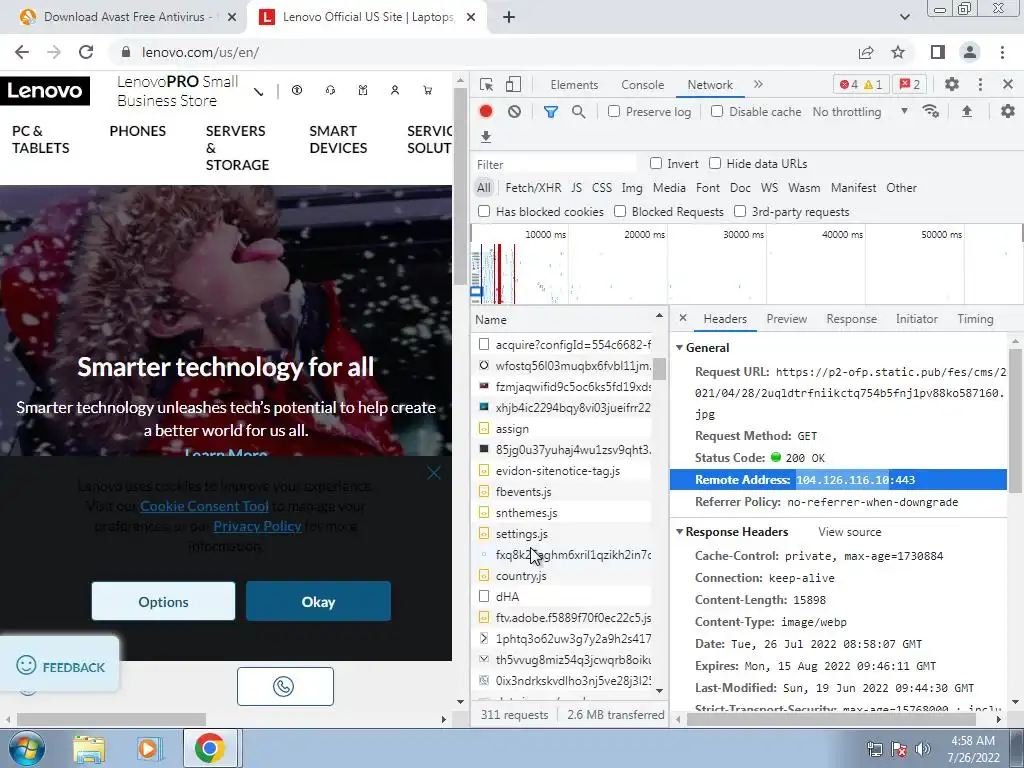Enable Disable cache checkbox
This screenshot has height=768, width=1024.
pos(717,112)
